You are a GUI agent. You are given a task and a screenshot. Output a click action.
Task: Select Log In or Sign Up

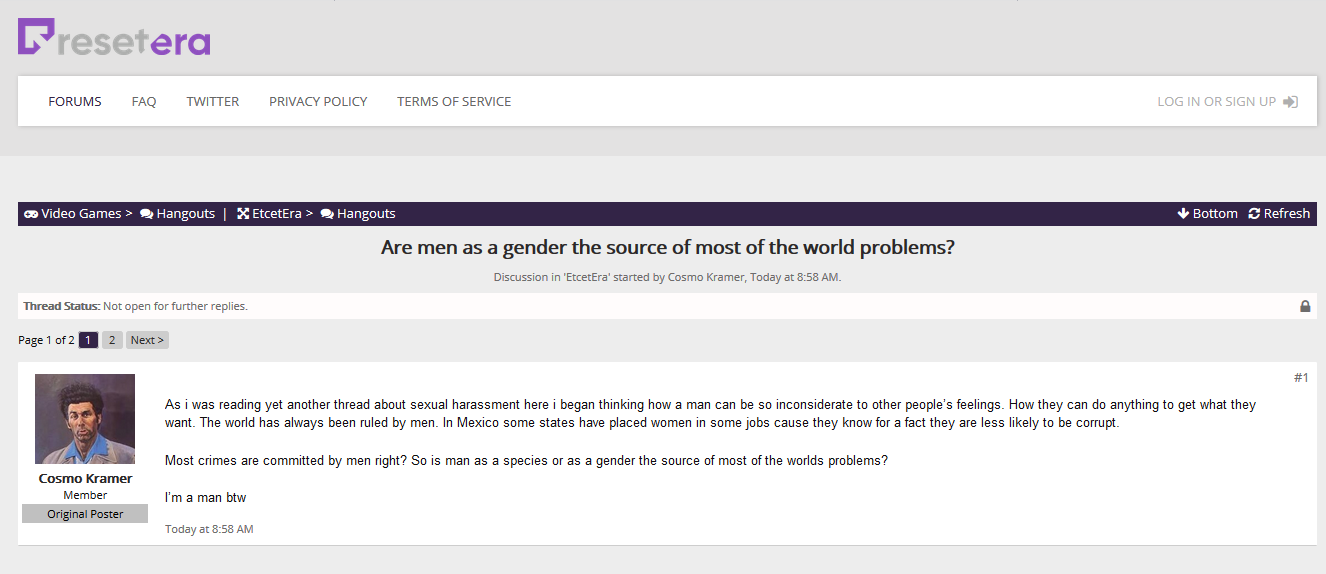click(1216, 101)
